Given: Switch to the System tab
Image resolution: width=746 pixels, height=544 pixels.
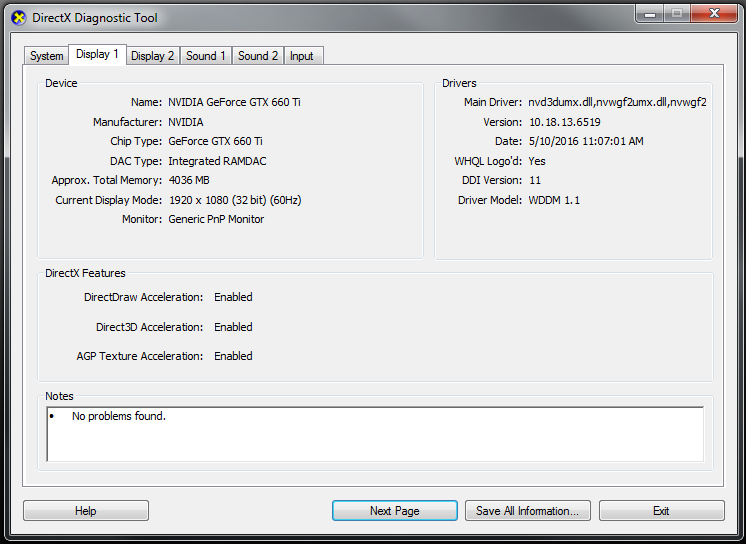Looking at the screenshot, I should [x=46, y=56].
